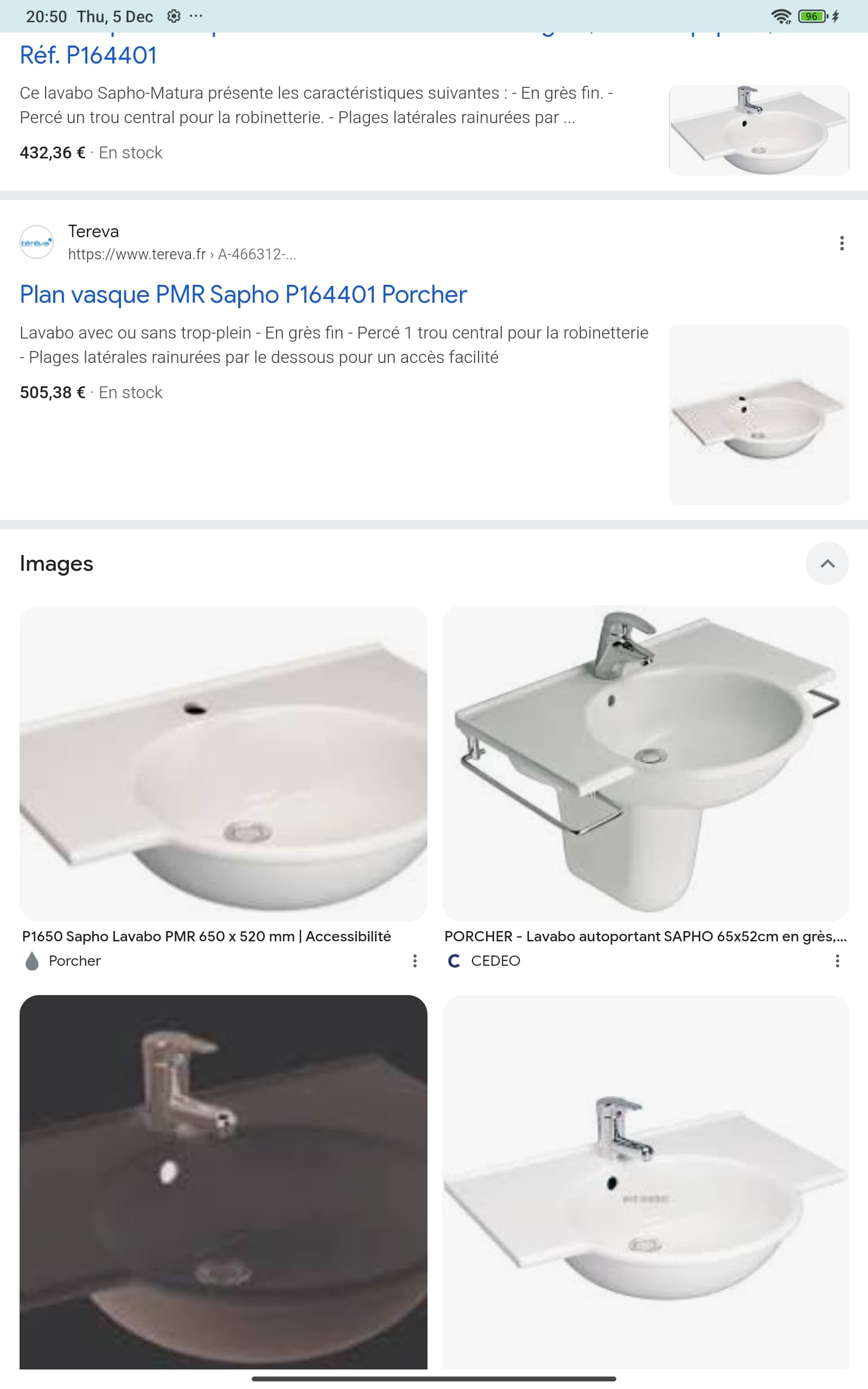
Task: Open the Réf. P164401 result link
Action: coord(88,55)
